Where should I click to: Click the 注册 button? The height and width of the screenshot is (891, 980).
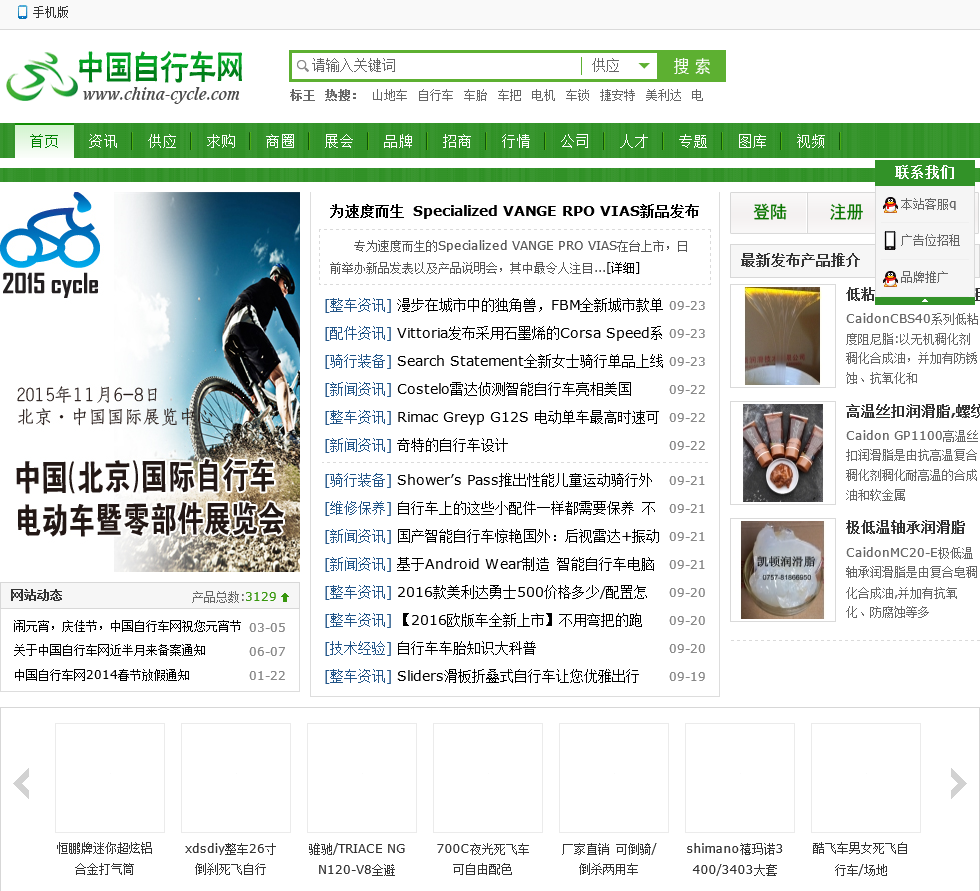point(846,212)
